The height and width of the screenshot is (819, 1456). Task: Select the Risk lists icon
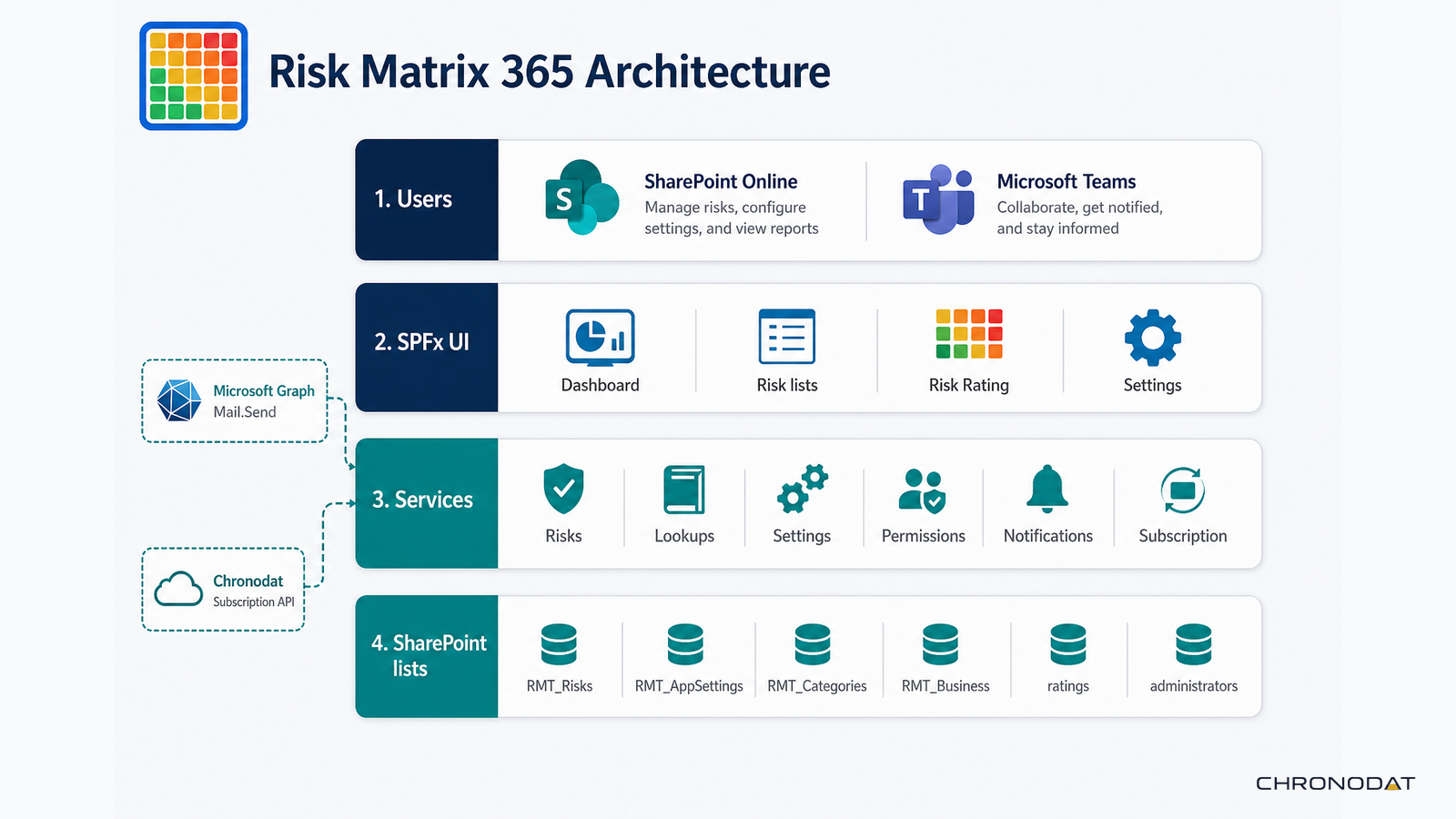(x=787, y=337)
